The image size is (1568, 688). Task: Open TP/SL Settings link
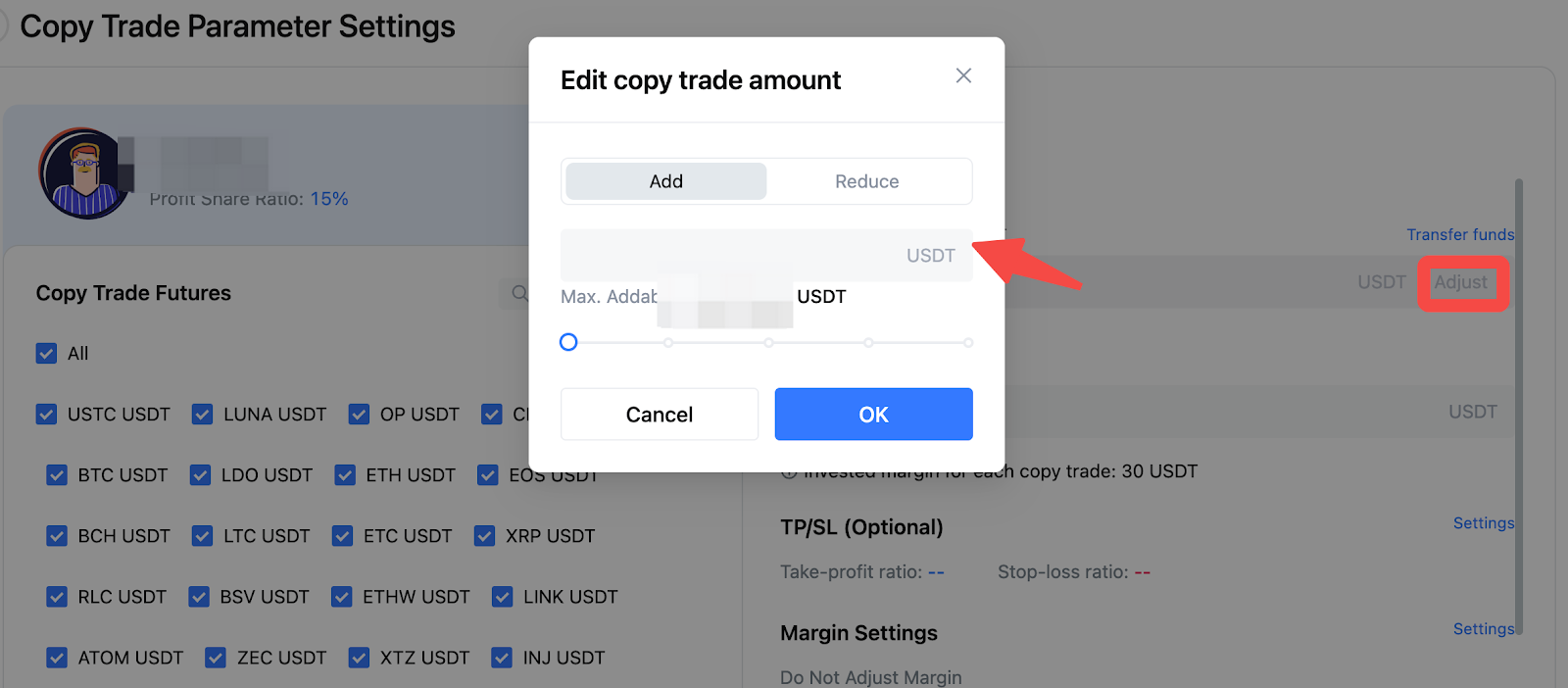(x=1484, y=523)
